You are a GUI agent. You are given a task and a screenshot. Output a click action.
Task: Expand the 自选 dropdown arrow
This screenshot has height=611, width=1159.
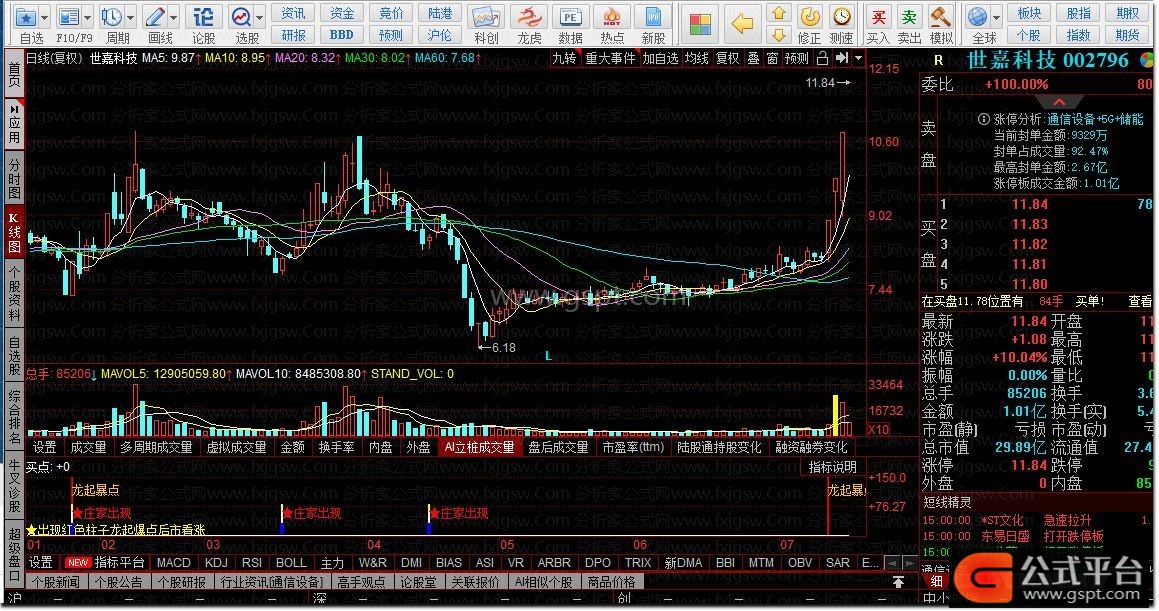(44, 17)
